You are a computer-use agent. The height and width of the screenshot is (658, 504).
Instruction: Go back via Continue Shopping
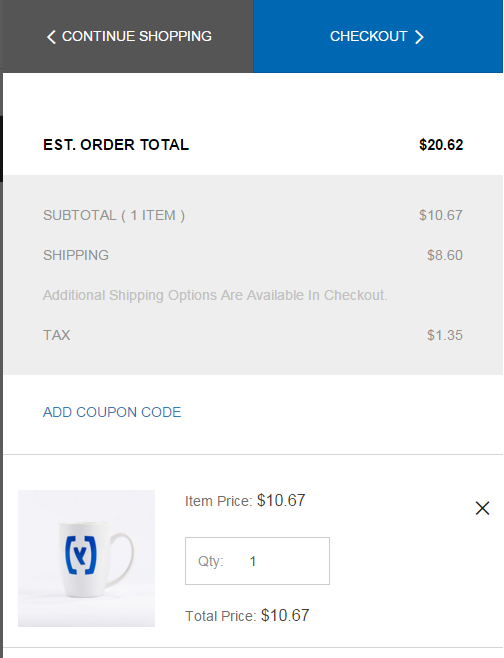click(128, 37)
